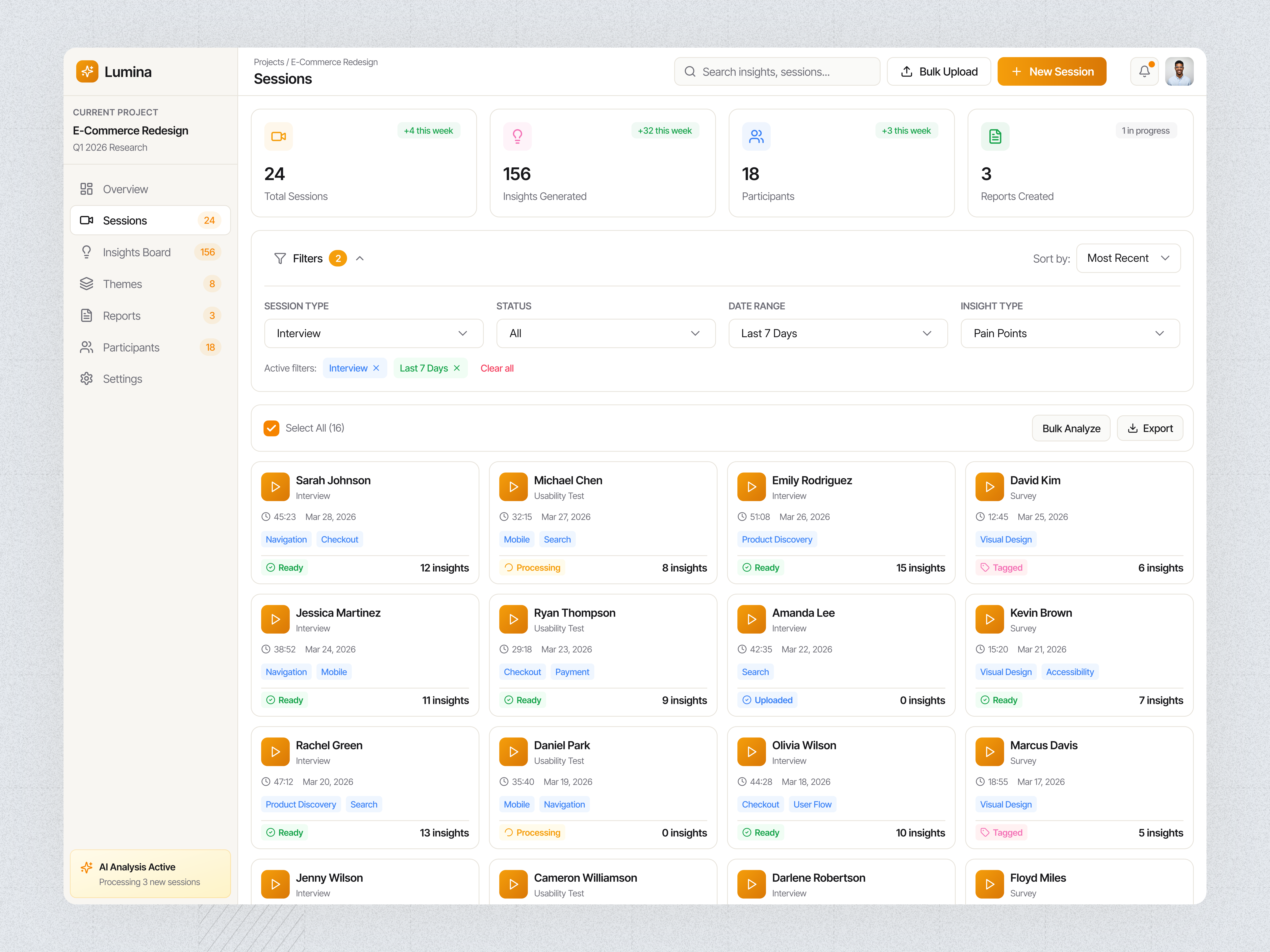Open Participants in the sidebar

[x=150, y=347]
